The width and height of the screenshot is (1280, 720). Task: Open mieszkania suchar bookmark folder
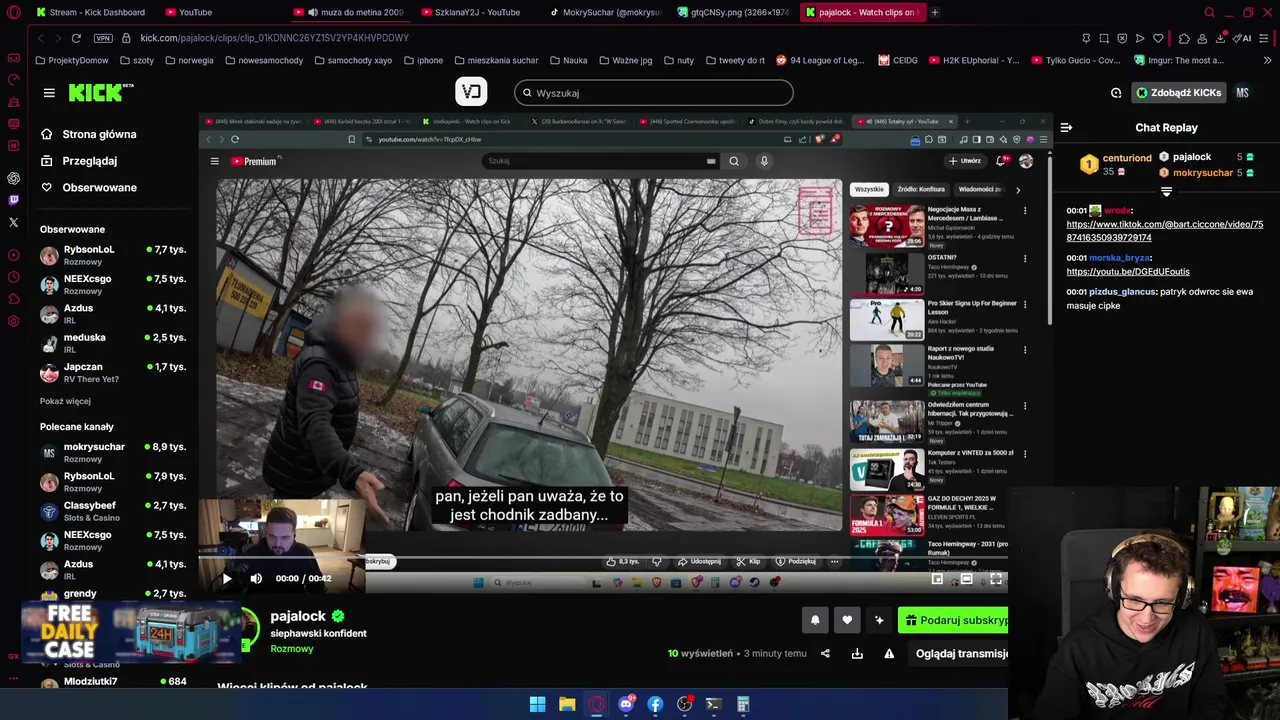[x=495, y=60]
